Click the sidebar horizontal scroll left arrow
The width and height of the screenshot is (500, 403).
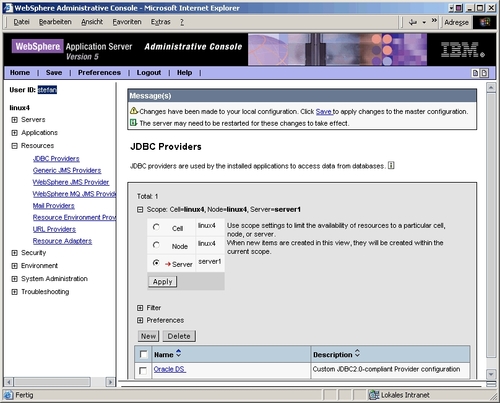(x=8, y=382)
